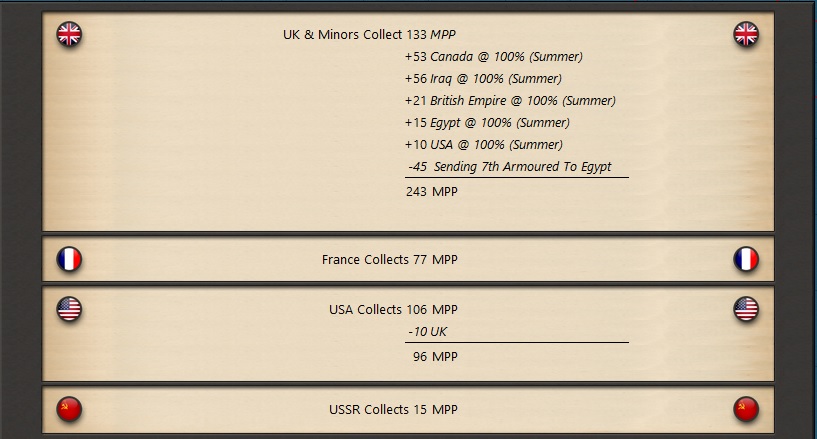Select the -10 UK deduction line
The image size is (817, 439).
pos(427,332)
